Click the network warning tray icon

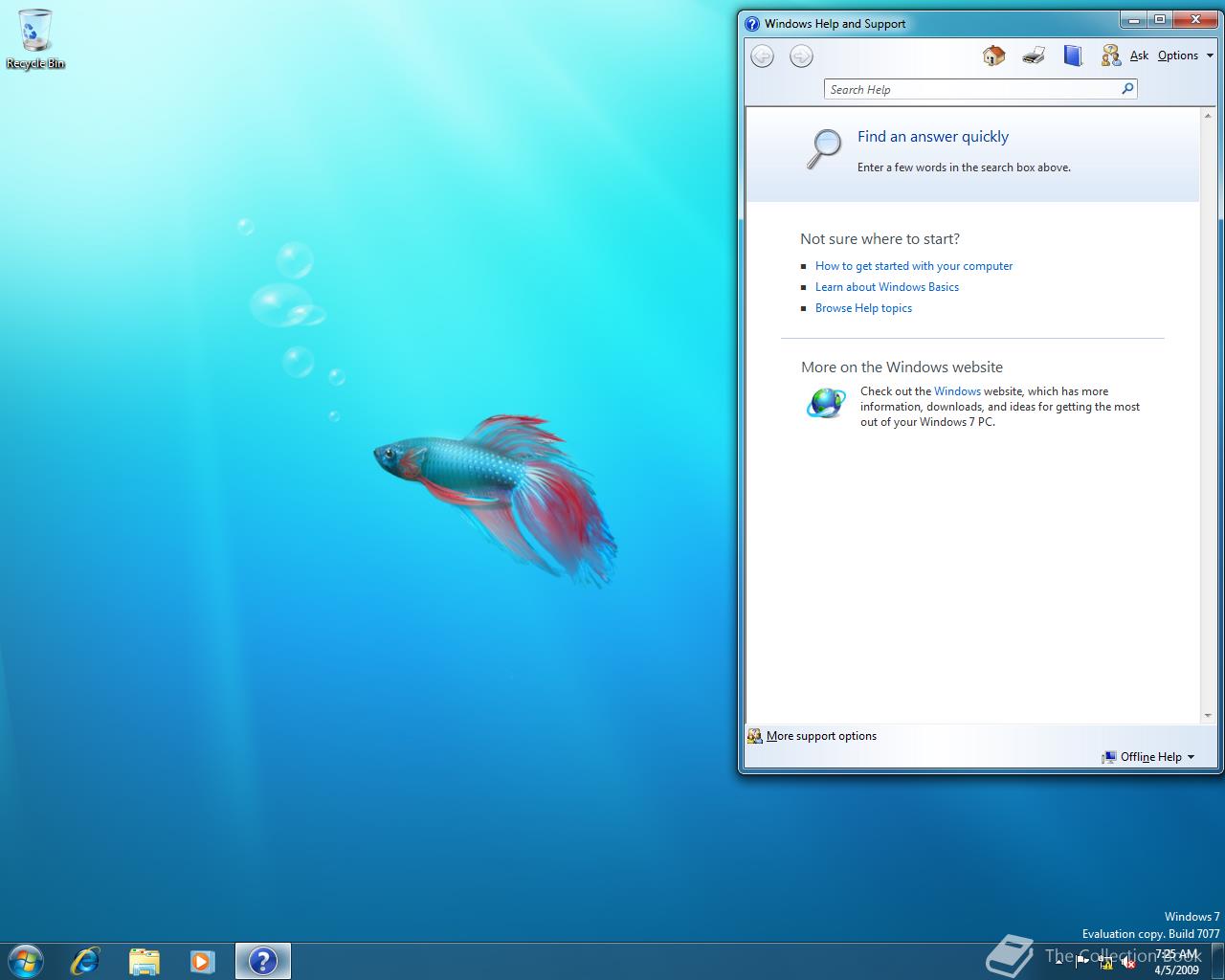pyautogui.click(x=1105, y=963)
